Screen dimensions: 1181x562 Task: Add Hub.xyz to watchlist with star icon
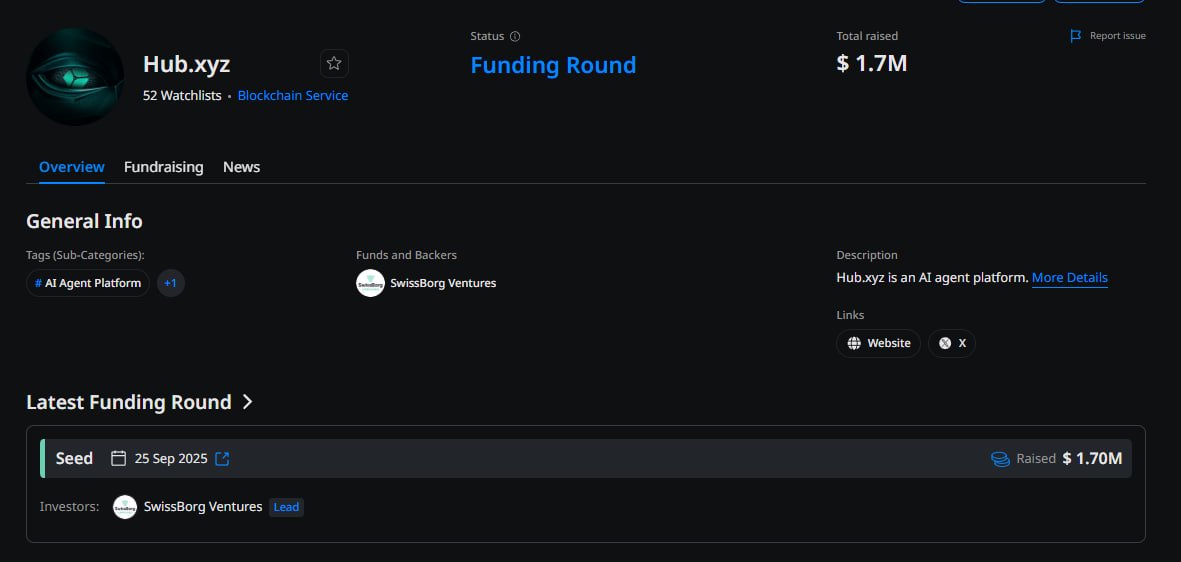(334, 63)
